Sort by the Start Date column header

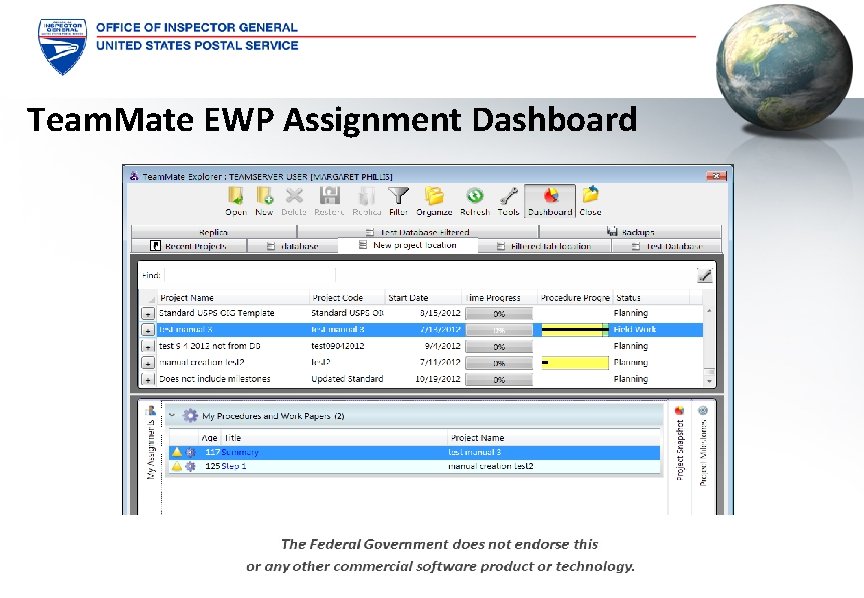tap(423, 298)
